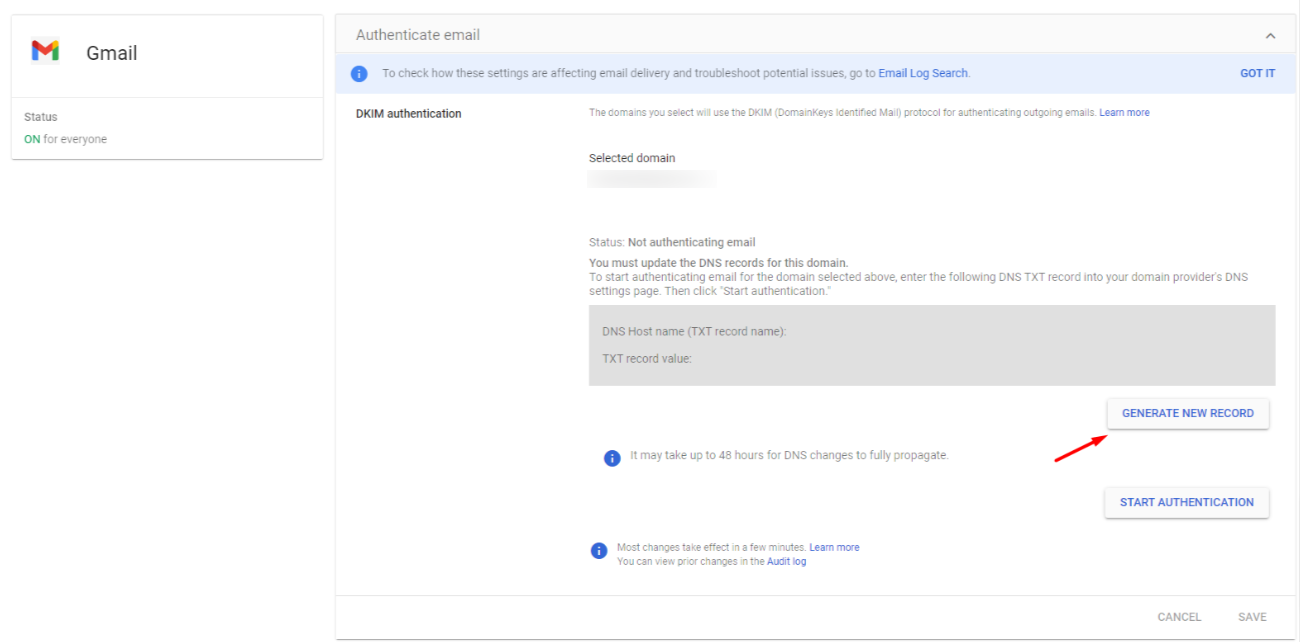Viewport: 1300px width, 642px height.
Task: Click the info icon beside the 48 hours note
Action: click(612, 457)
